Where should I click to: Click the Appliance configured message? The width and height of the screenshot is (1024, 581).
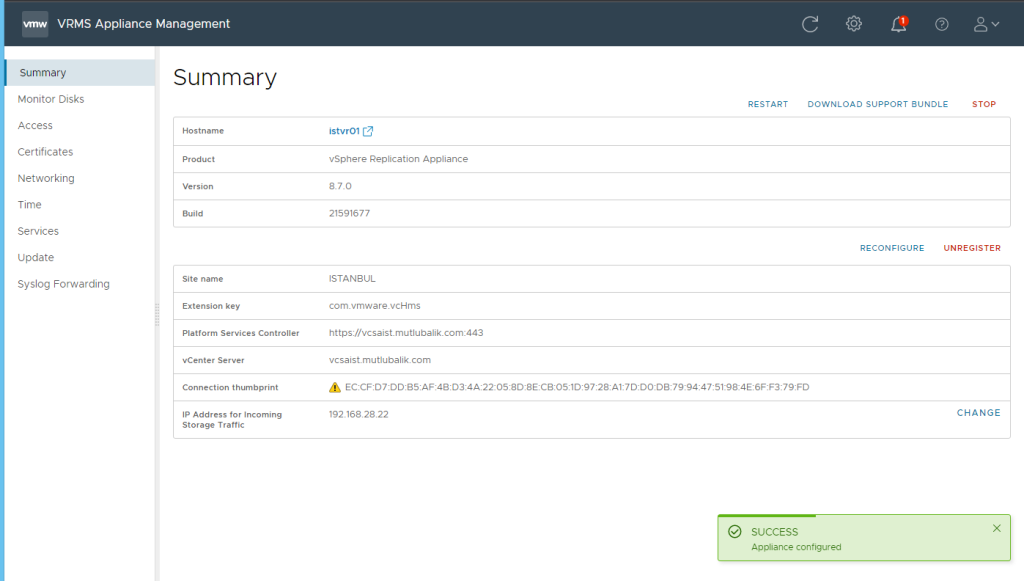pyautogui.click(x=796, y=547)
